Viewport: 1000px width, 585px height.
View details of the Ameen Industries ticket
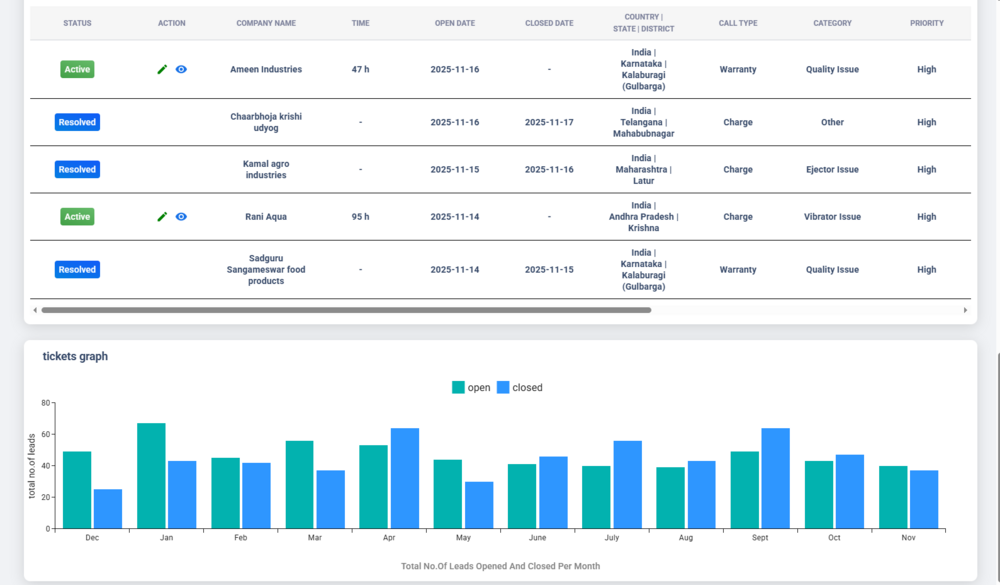click(180, 69)
